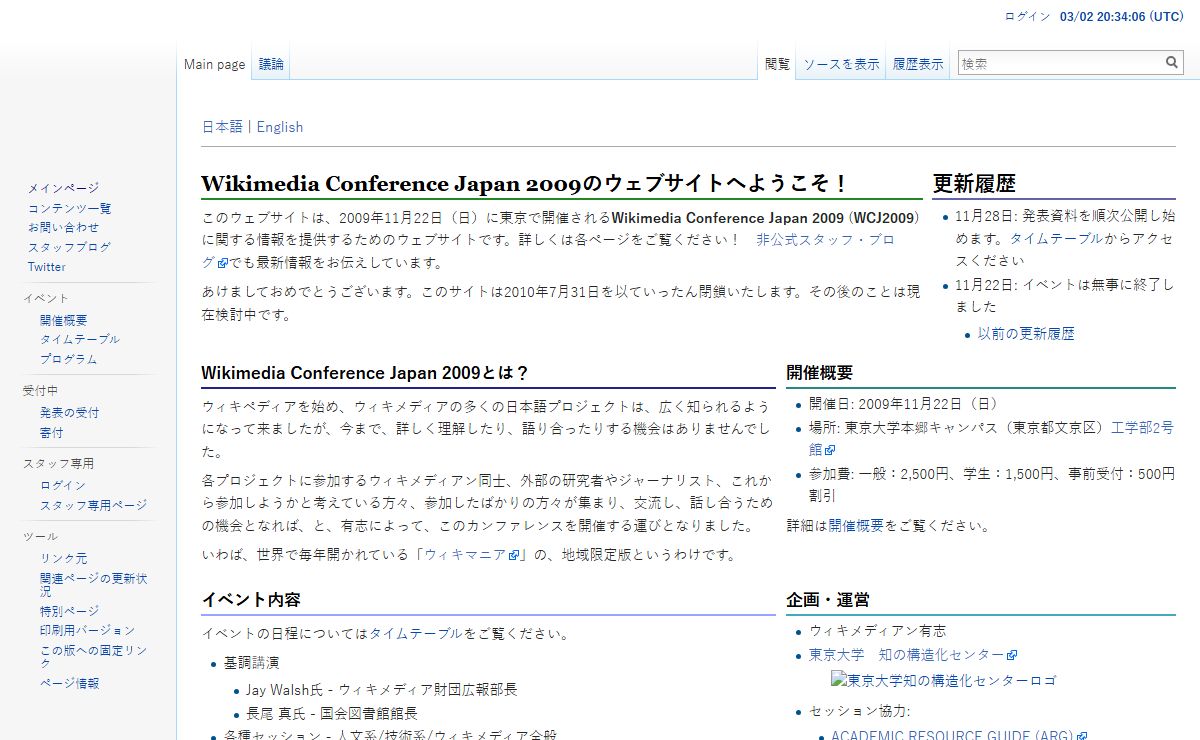The image size is (1200, 740).
Task: Click the ログイン link at top right
Action: (1027, 17)
